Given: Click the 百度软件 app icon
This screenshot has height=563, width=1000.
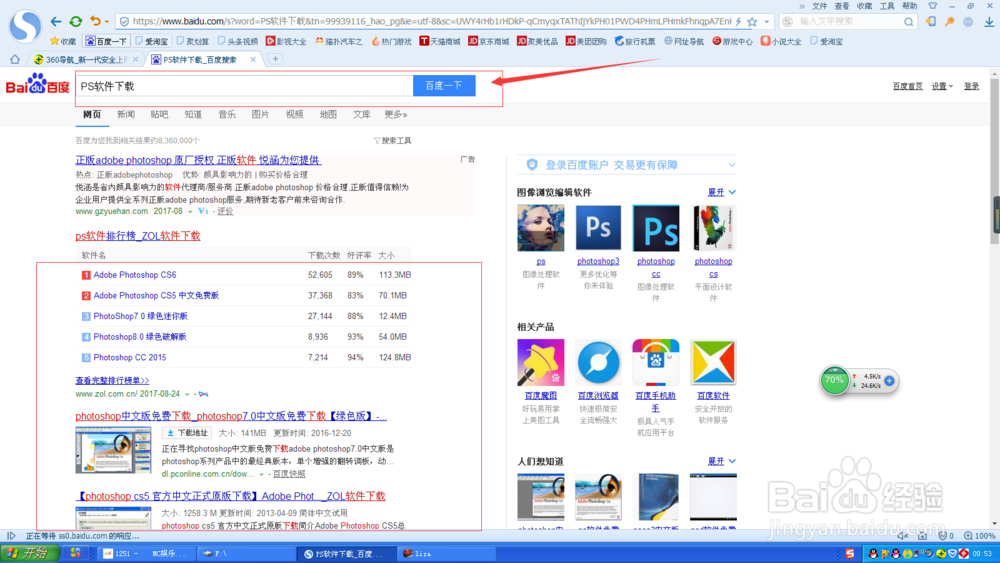Looking at the screenshot, I should coord(713,362).
